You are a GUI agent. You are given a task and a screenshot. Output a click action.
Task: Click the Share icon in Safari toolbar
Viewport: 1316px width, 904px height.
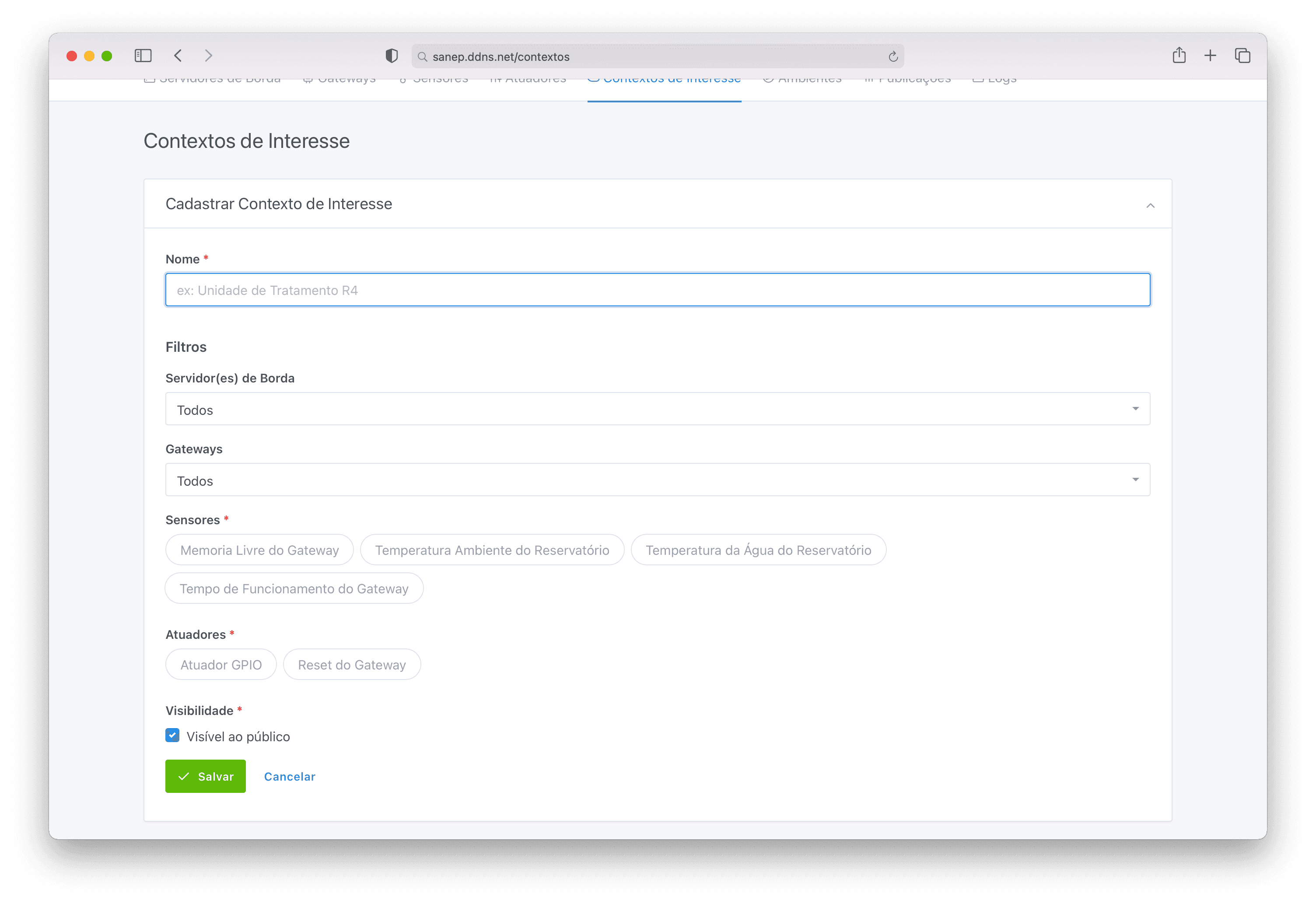click(x=1179, y=56)
